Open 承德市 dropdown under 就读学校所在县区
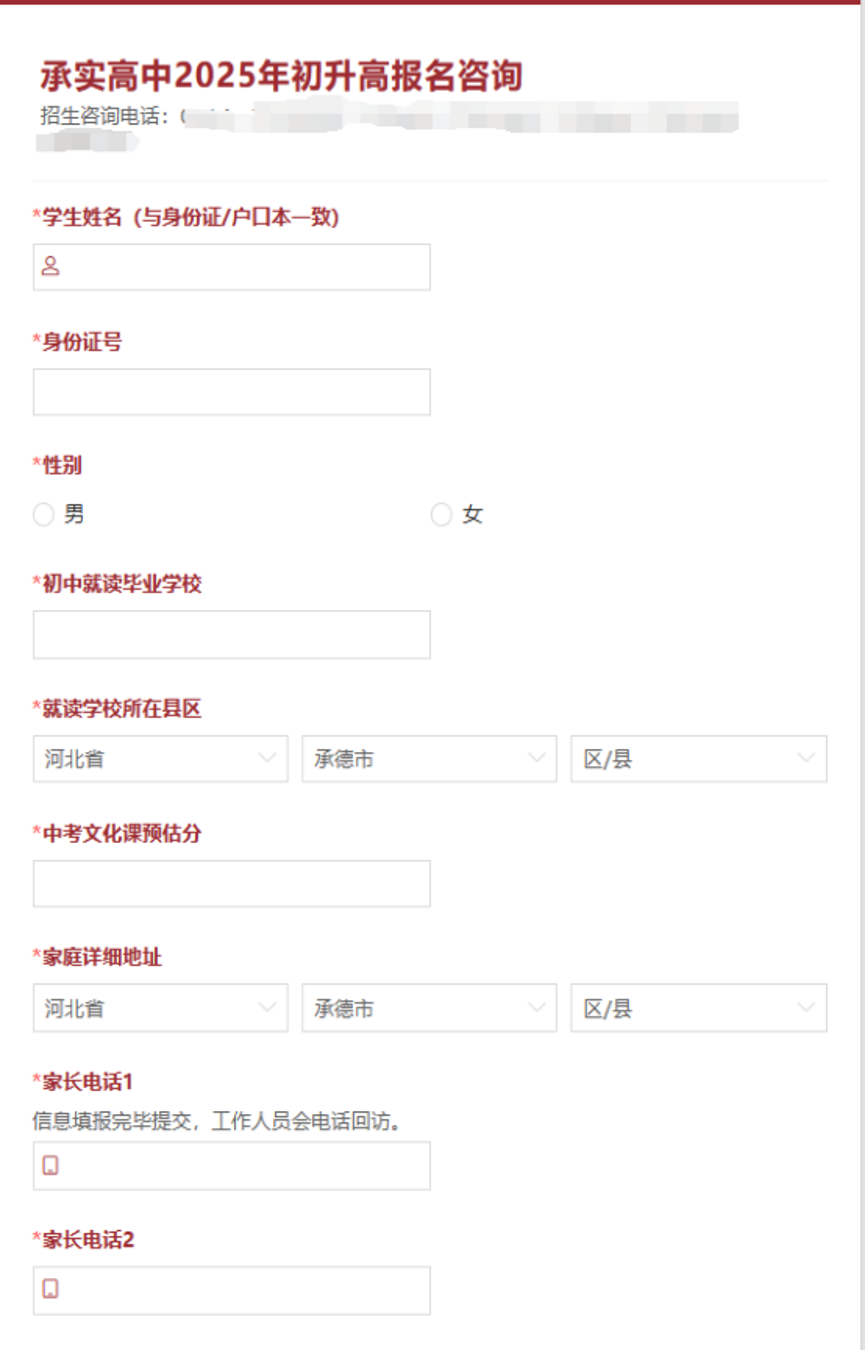The width and height of the screenshot is (866, 1350). coord(429,759)
